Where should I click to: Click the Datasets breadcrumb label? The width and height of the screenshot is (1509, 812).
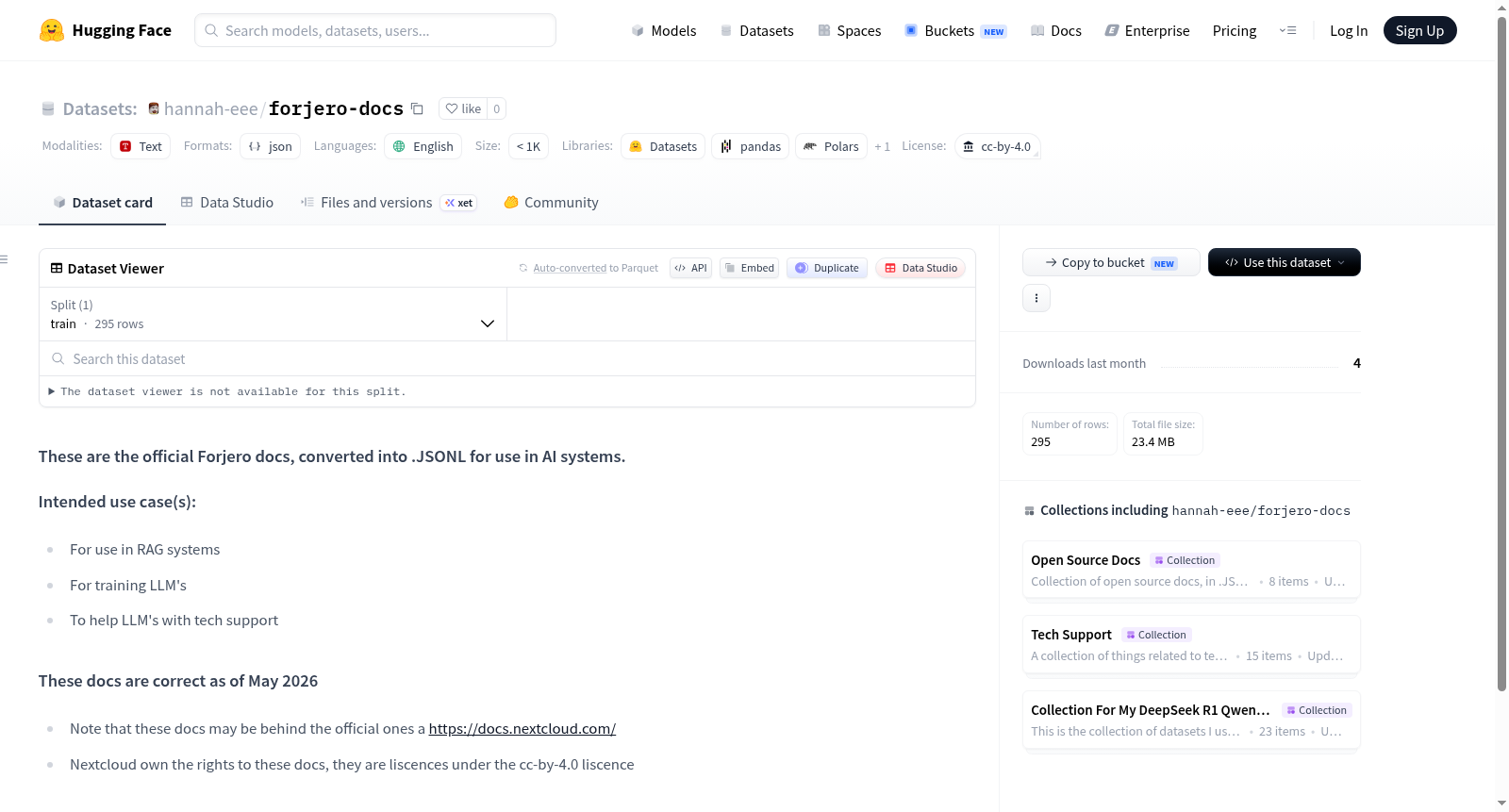pyautogui.click(x=100, y=108)
